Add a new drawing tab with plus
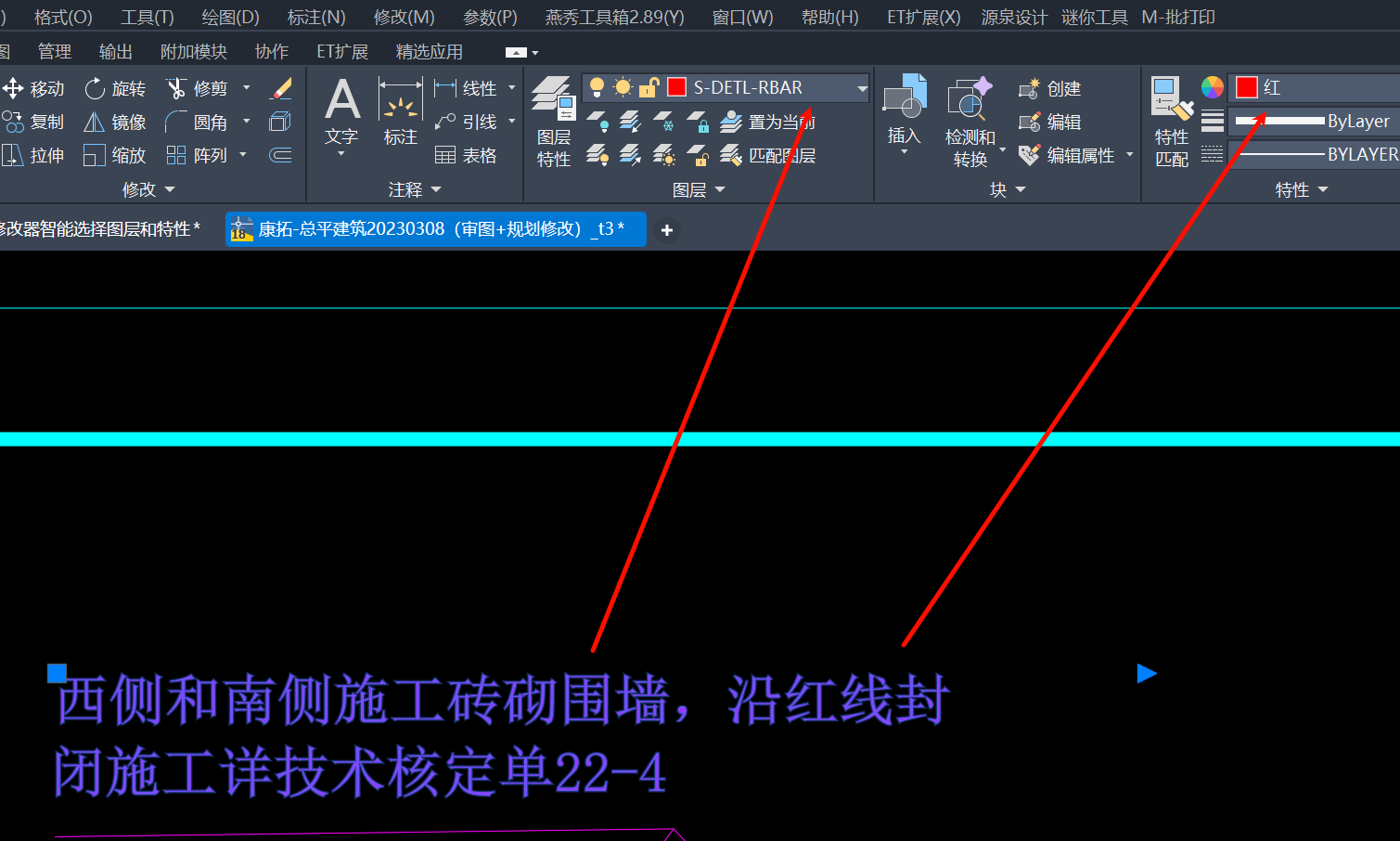This screenshot has height=841, width=1400. (x=666, y=229)
